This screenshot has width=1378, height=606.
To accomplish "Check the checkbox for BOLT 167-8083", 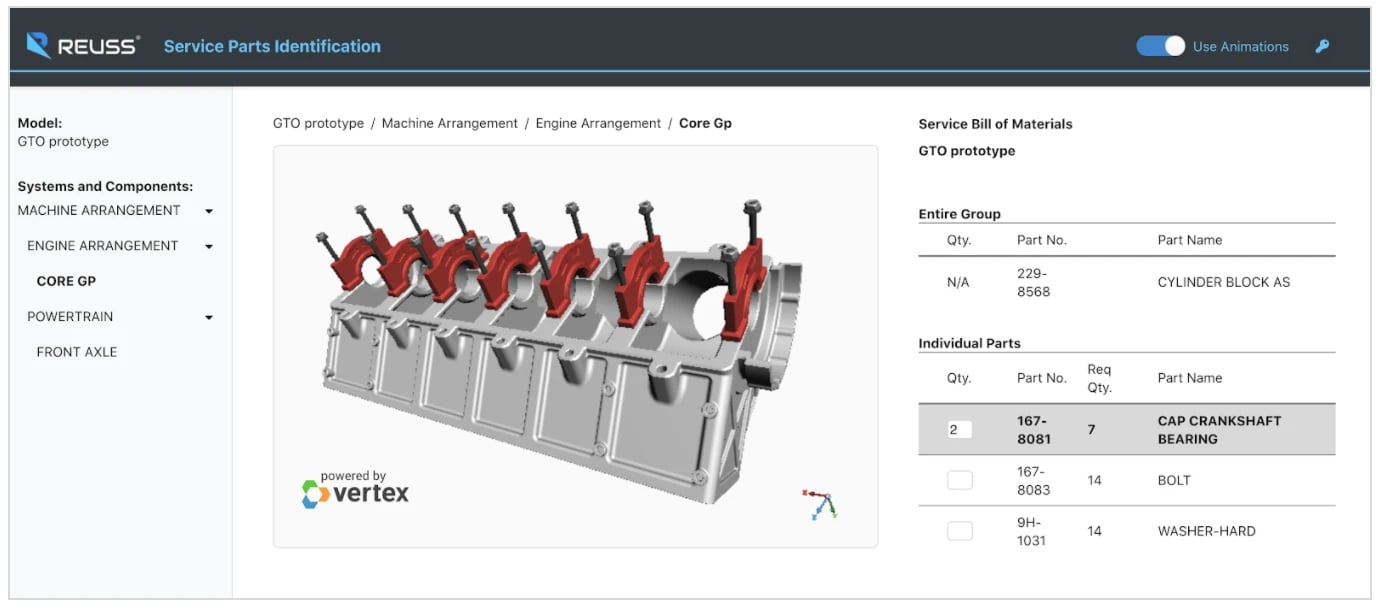I will [x=959, y=479].
